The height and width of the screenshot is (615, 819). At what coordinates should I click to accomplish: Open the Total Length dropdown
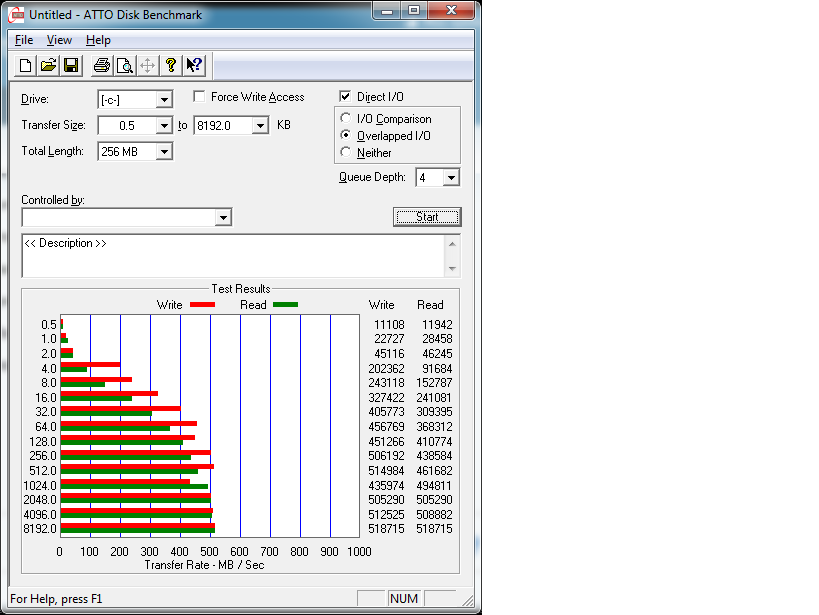click(164, 152)
